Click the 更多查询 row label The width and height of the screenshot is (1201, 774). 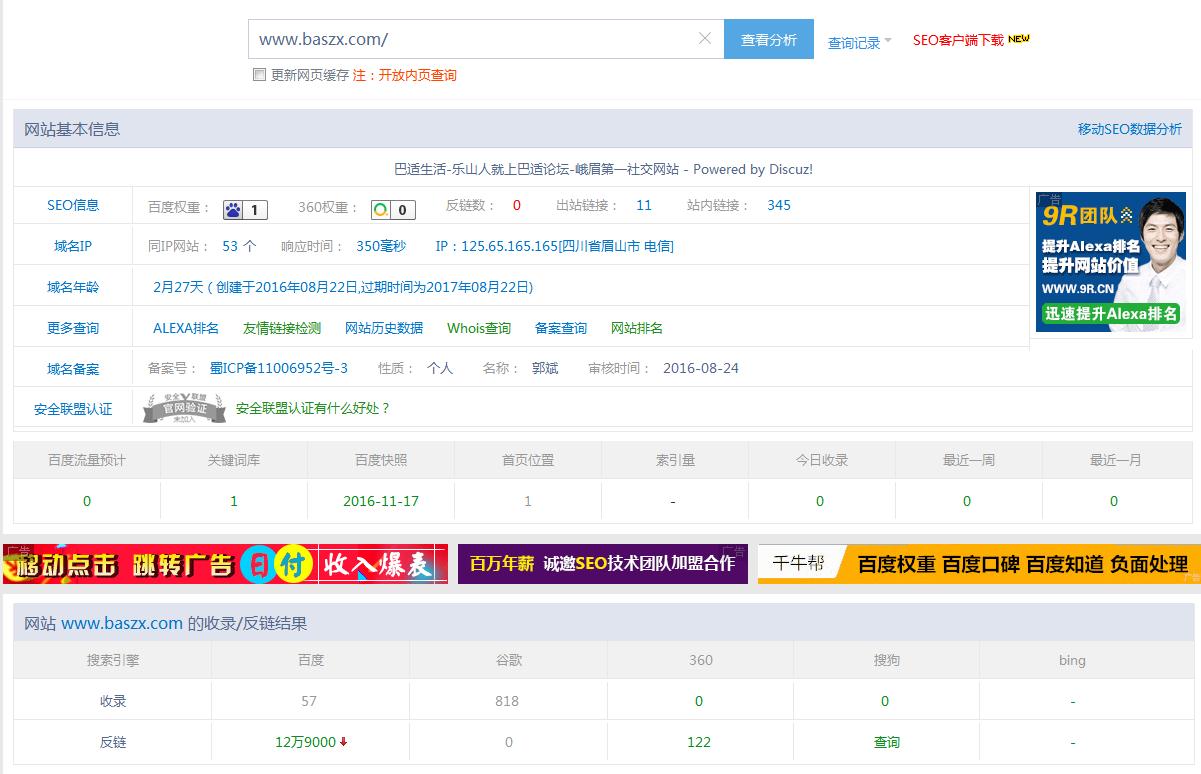click(x=73, y=328)
